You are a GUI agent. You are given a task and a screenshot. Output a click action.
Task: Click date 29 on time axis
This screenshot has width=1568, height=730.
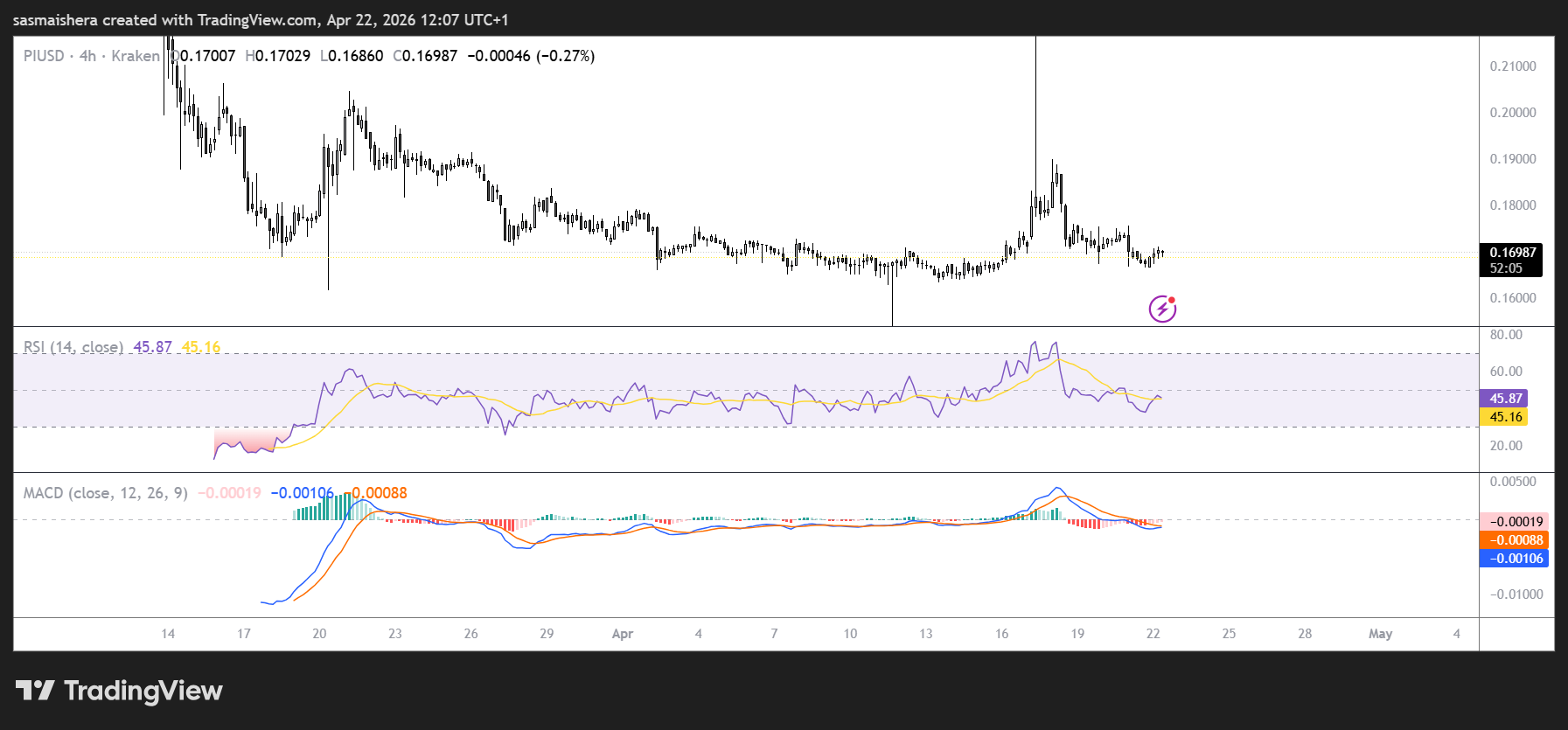547,634
